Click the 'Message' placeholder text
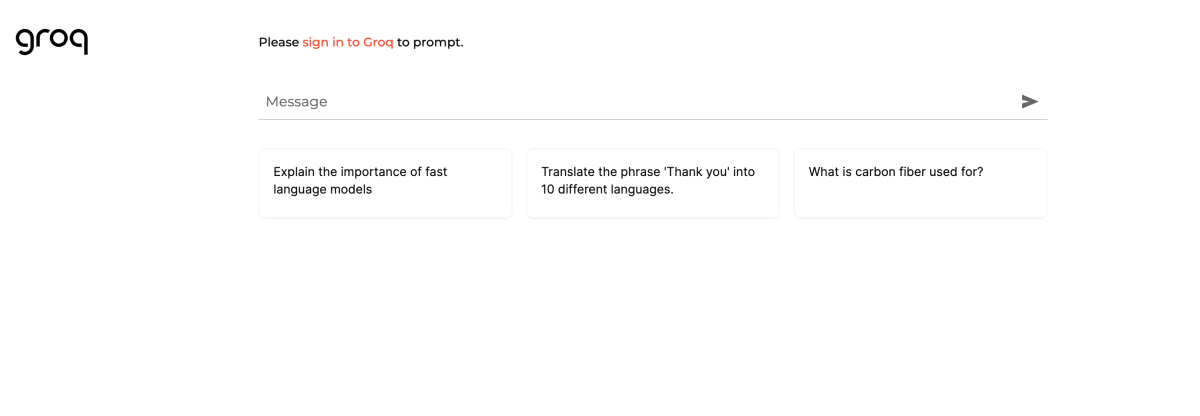 (296, 101)
